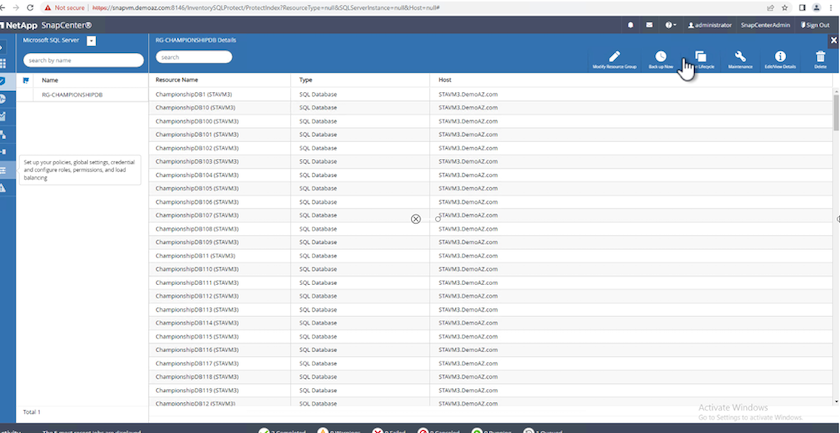This screenshot has width=840, height=433.
Task: Open the Settings sliders icon in sidebar
Action: [x=3, y=170]
